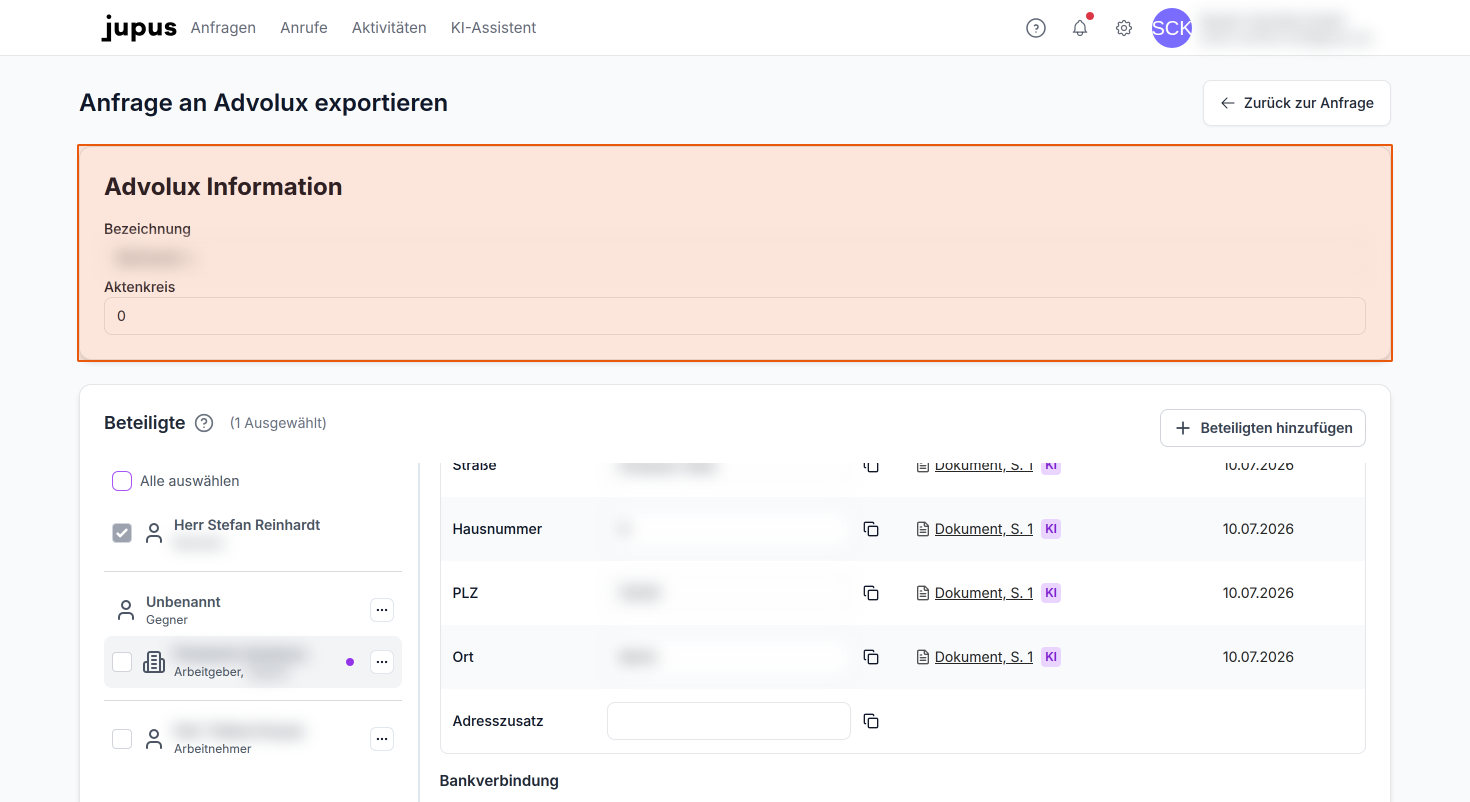
Task: Open KI-Assistent from the top navigation
Action: coord(494,28)
